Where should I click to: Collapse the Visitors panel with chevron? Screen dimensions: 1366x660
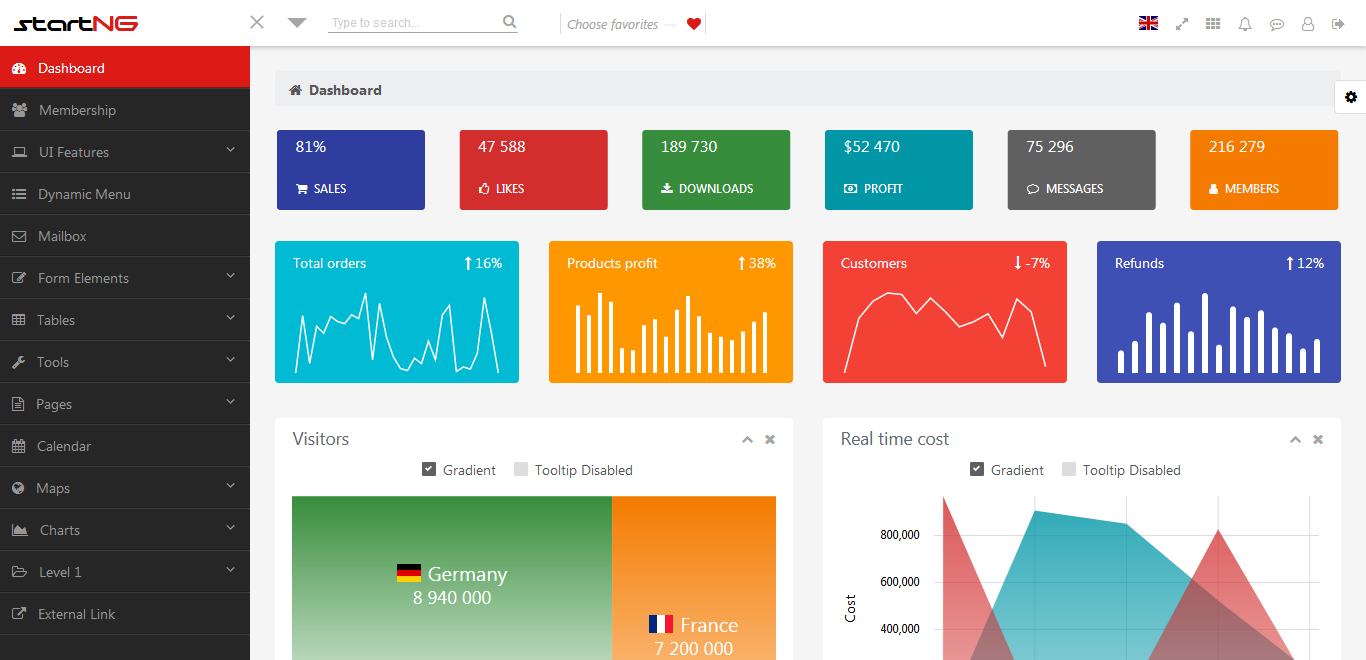click(747, 439)
